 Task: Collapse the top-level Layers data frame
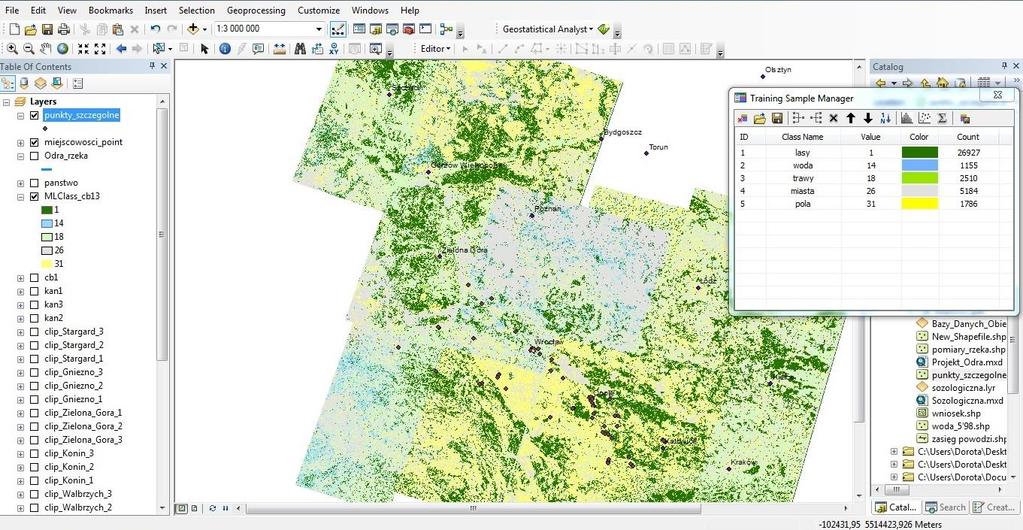tap(5, 102)
